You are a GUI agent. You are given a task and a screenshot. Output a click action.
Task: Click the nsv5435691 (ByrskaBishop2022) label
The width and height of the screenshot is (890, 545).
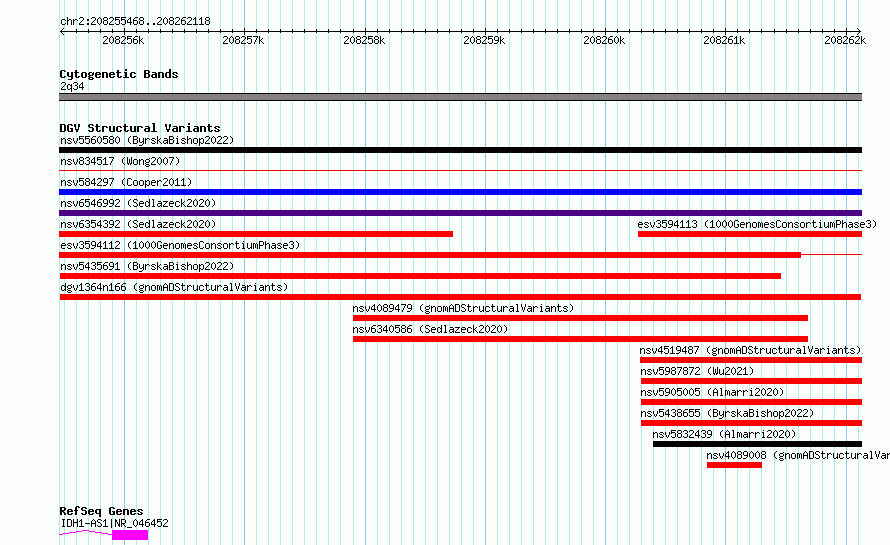(x=147, y=266)
